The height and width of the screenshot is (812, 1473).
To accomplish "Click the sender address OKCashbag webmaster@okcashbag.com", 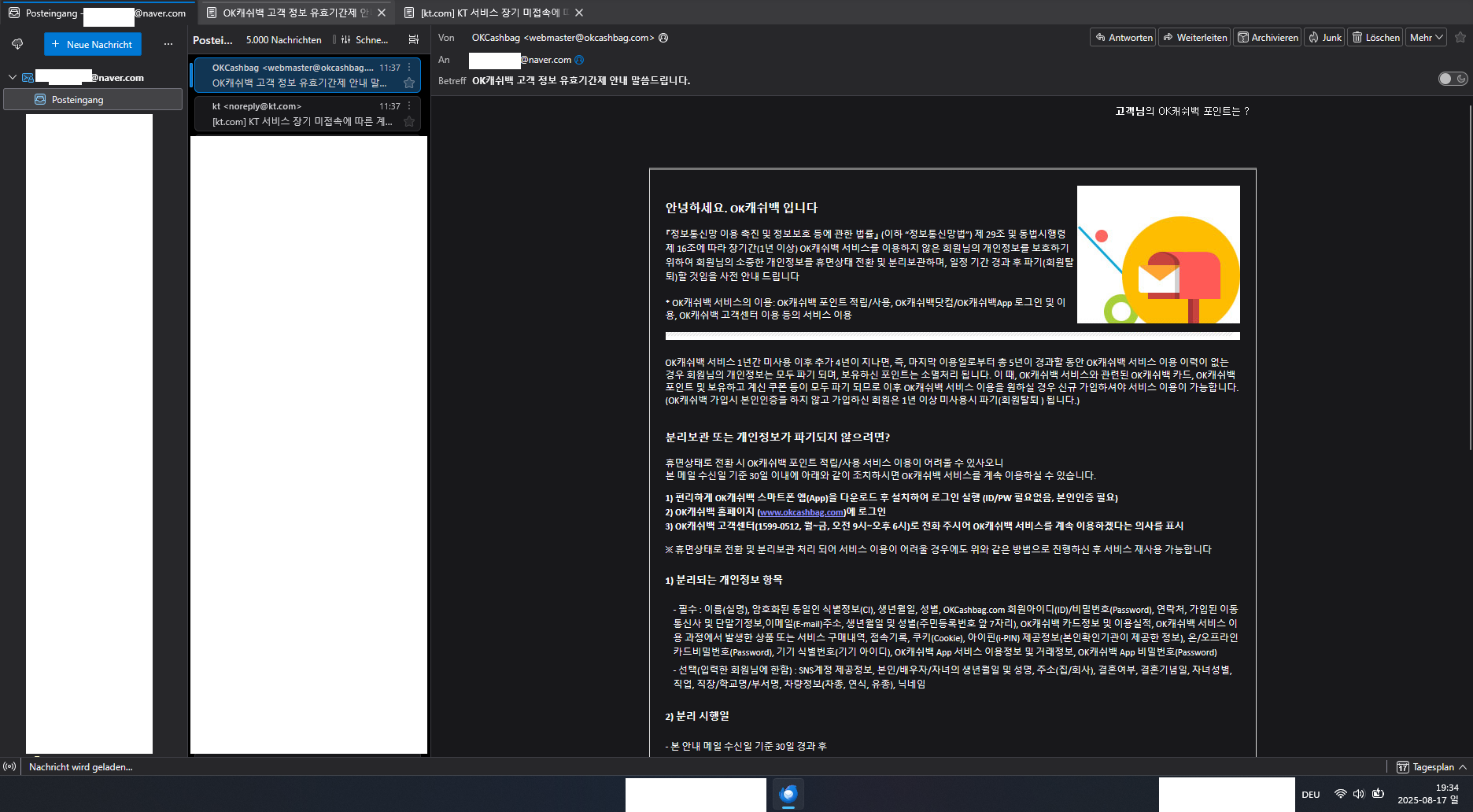I will [x=563, y=38].
